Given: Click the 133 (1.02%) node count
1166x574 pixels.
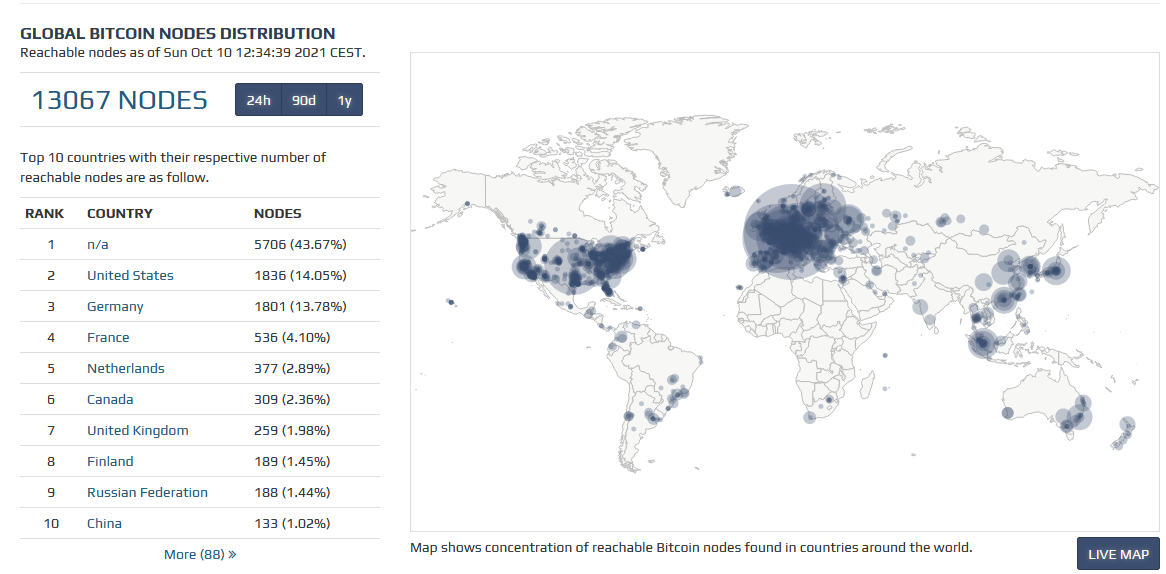Looking at the screenshot, I should (292, 523).
